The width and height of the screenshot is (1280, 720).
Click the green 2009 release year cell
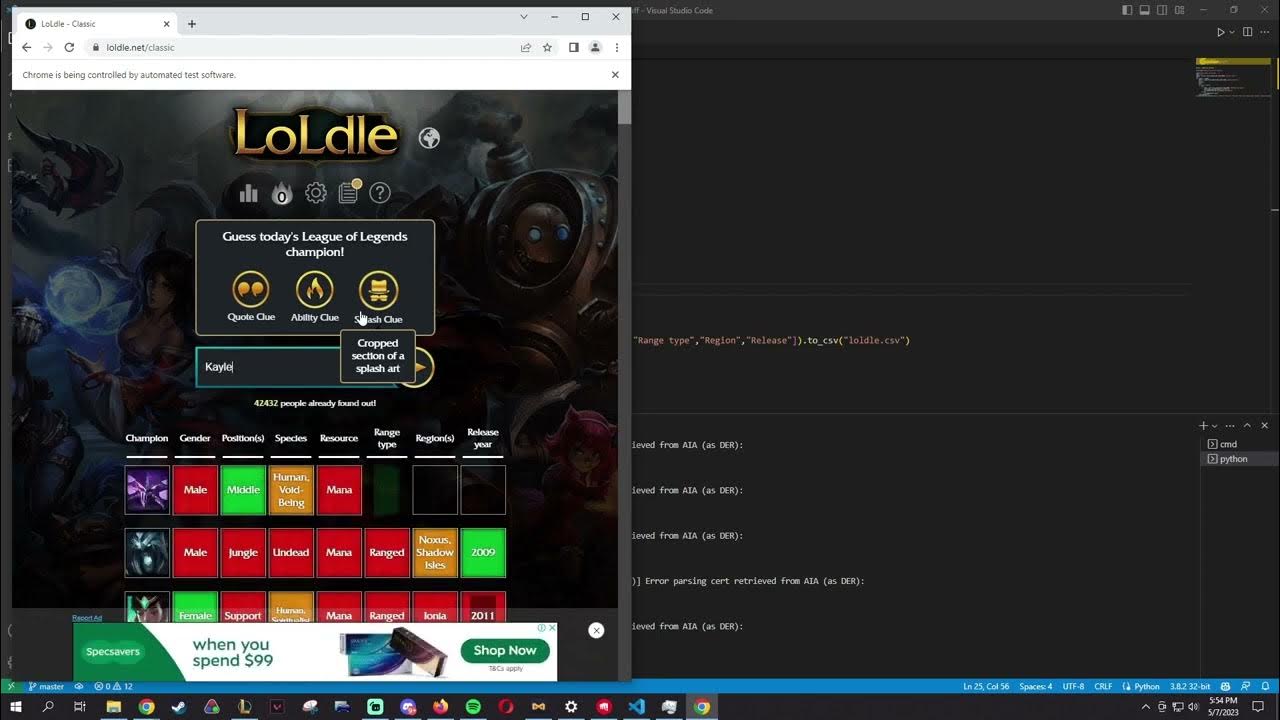pyautogui.click(x=483, y=553)
